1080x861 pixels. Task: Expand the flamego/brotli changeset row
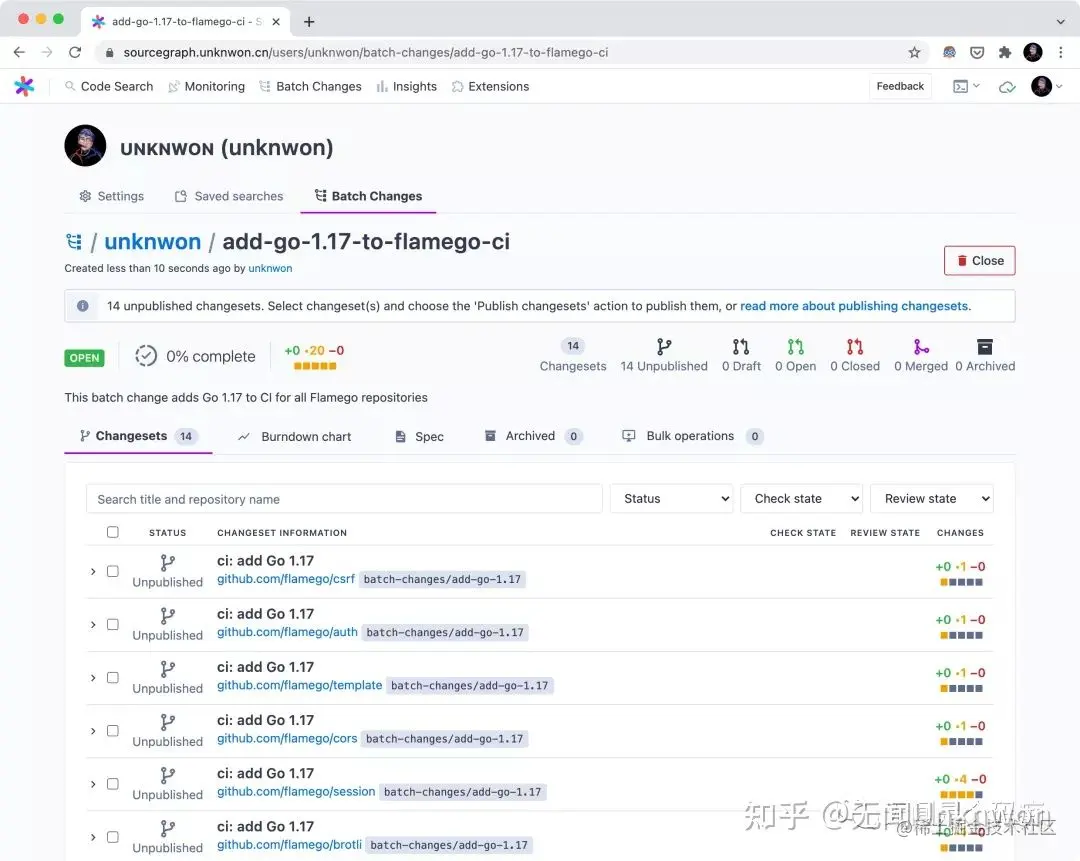point(93,837)
